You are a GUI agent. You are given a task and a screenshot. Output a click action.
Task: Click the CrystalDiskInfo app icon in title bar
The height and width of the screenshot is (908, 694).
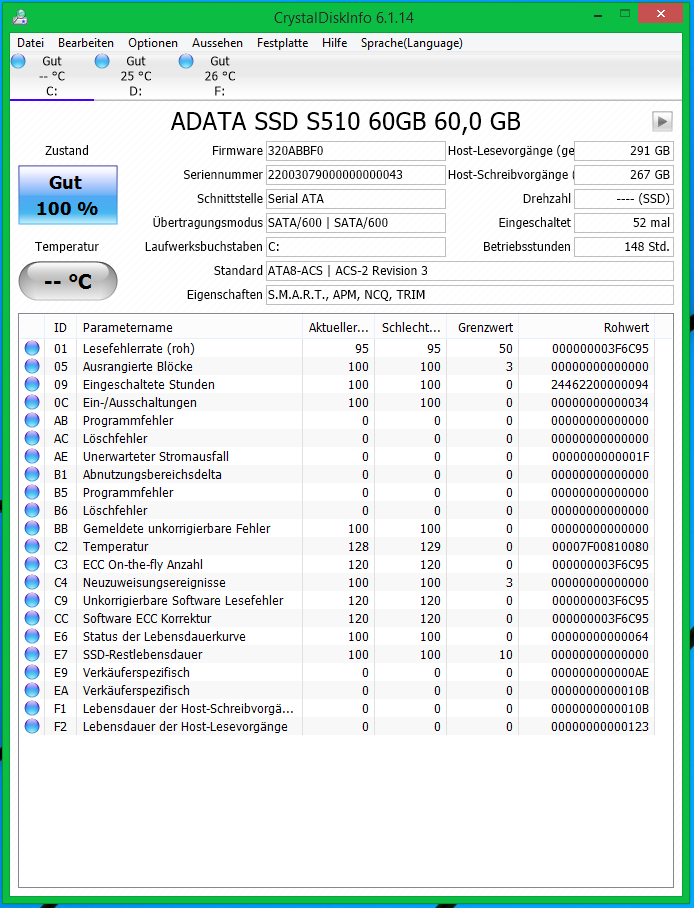(20, 17)
